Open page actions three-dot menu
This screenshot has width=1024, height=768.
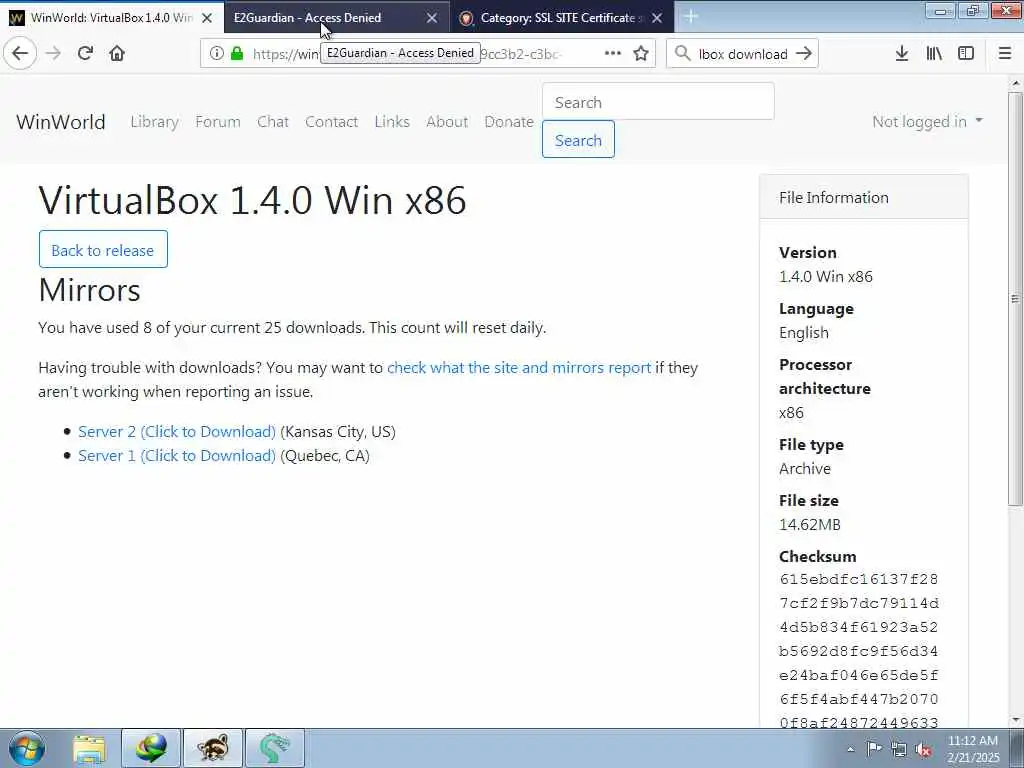[x=613, y=54]
